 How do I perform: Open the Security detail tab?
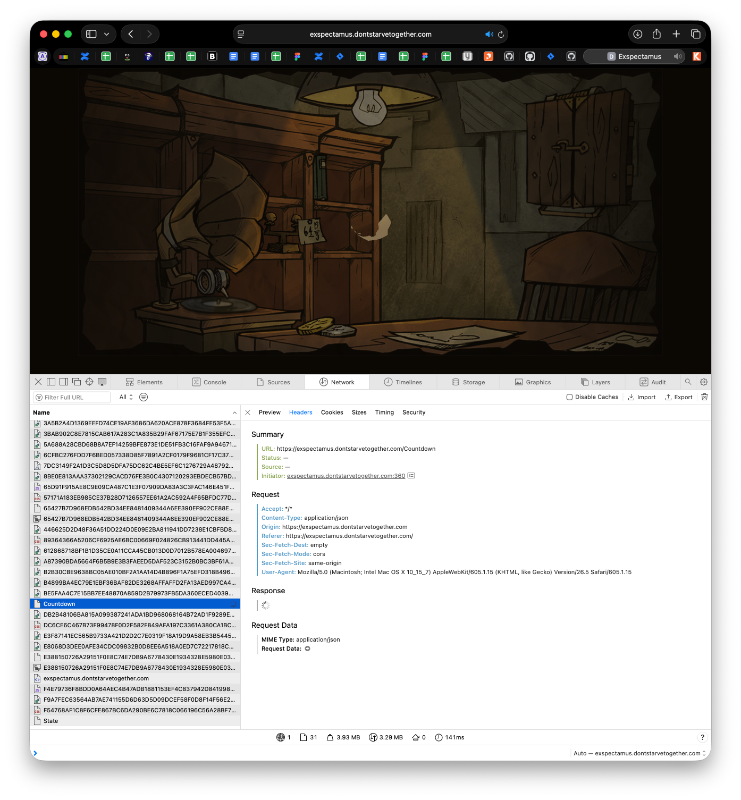(x=413, y=412)
